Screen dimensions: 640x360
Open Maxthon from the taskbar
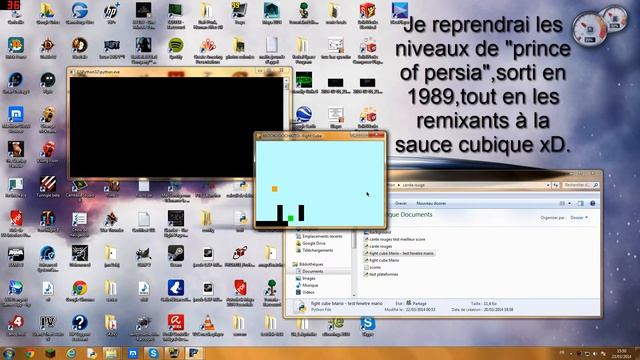[133, 353]
